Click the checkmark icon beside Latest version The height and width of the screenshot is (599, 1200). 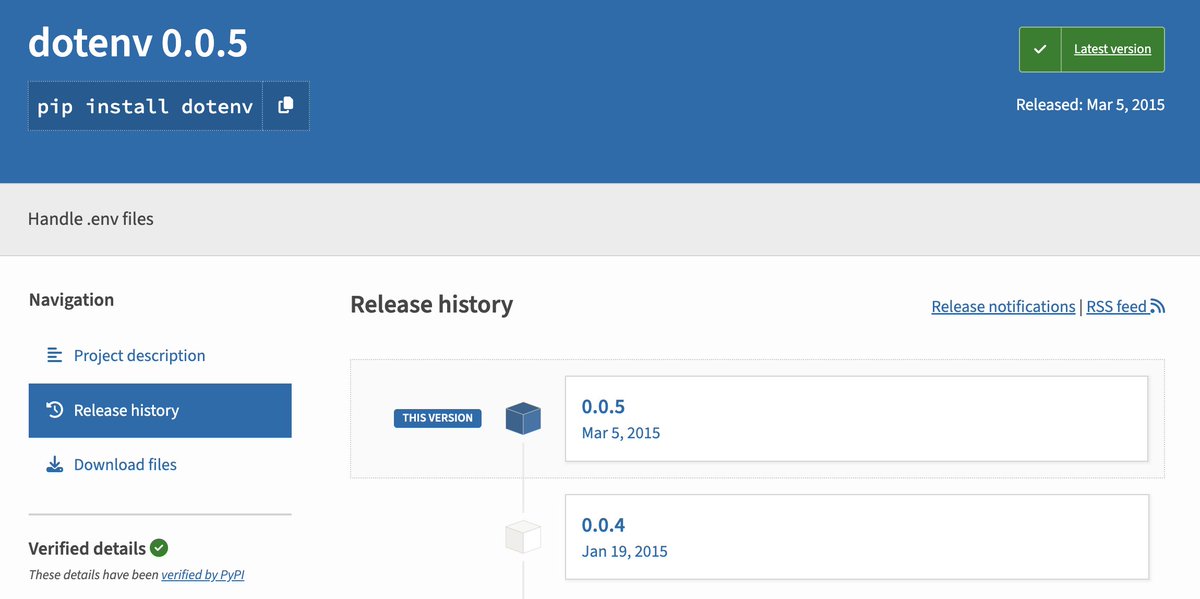pyautogui.click(x=1040, y=49)
